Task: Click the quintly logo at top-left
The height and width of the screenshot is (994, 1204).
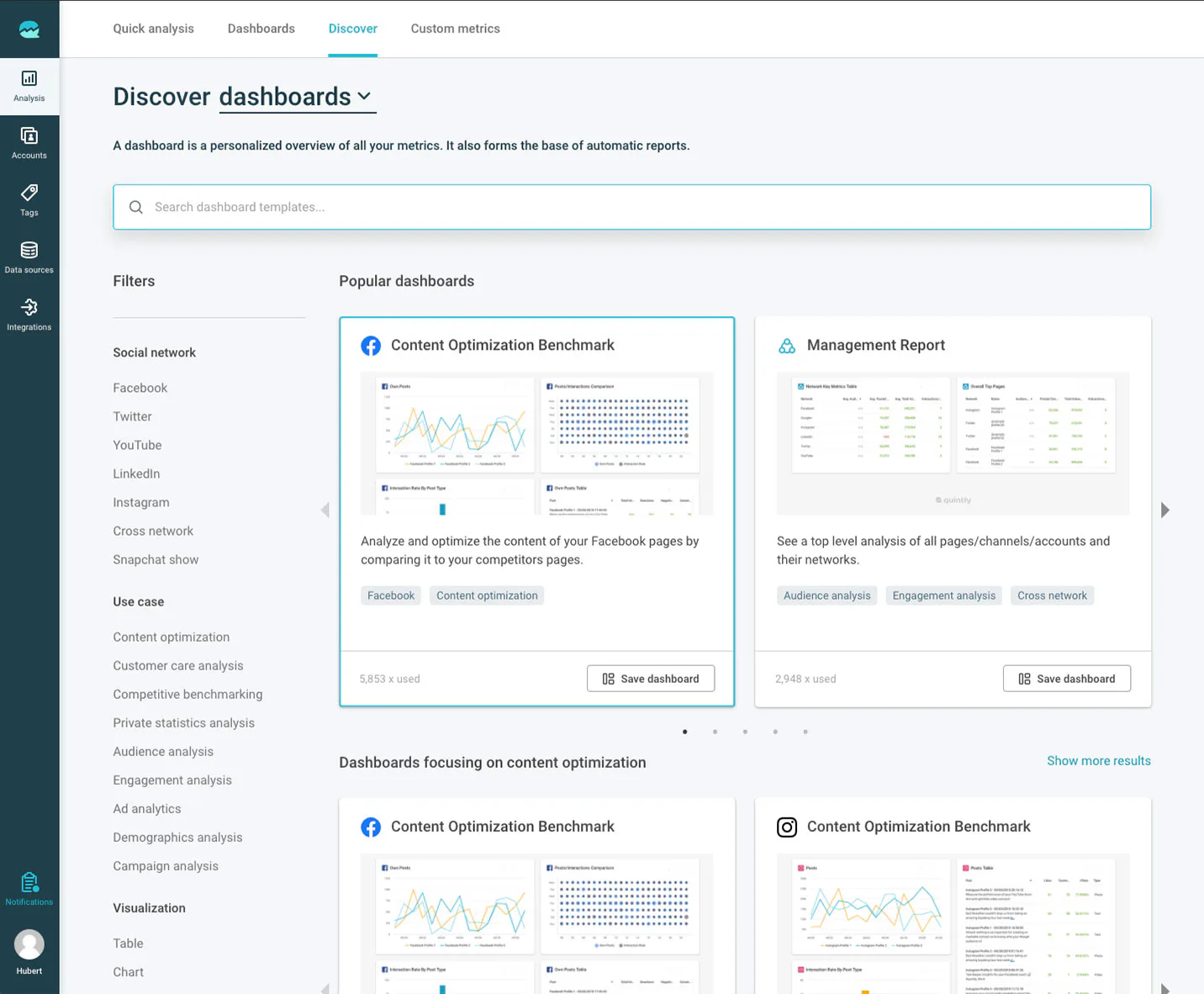Action: [x=29, y=29]
